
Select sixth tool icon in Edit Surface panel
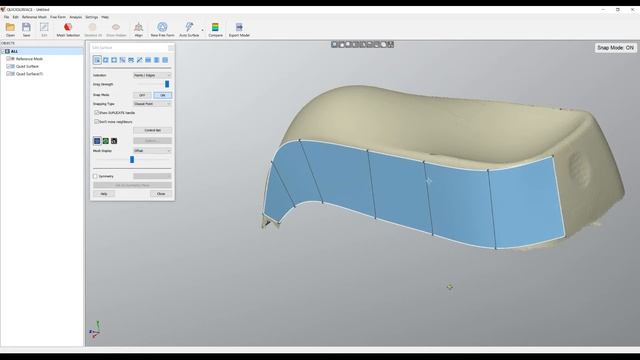tap(140, 60)
